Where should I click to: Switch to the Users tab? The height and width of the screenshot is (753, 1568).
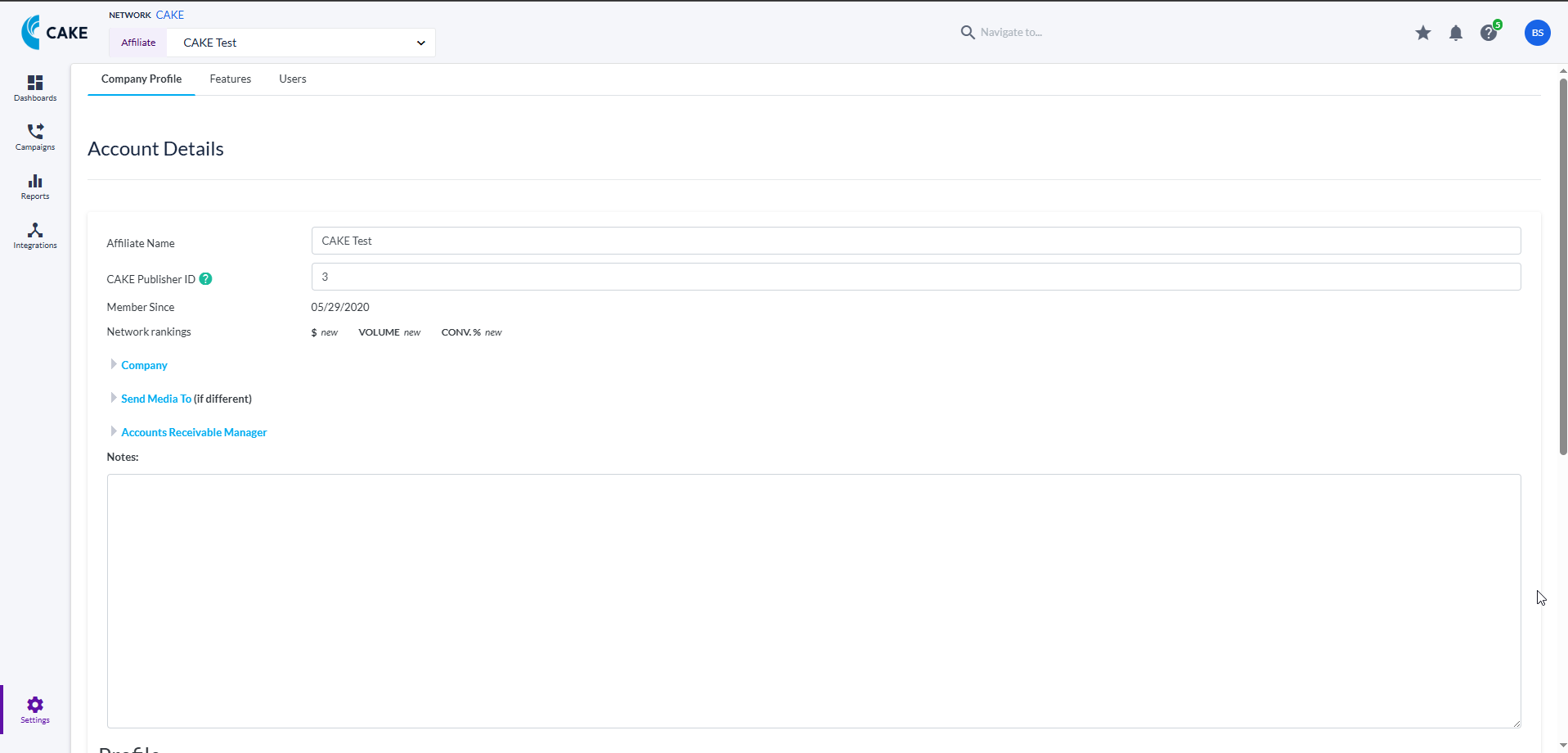293,79
